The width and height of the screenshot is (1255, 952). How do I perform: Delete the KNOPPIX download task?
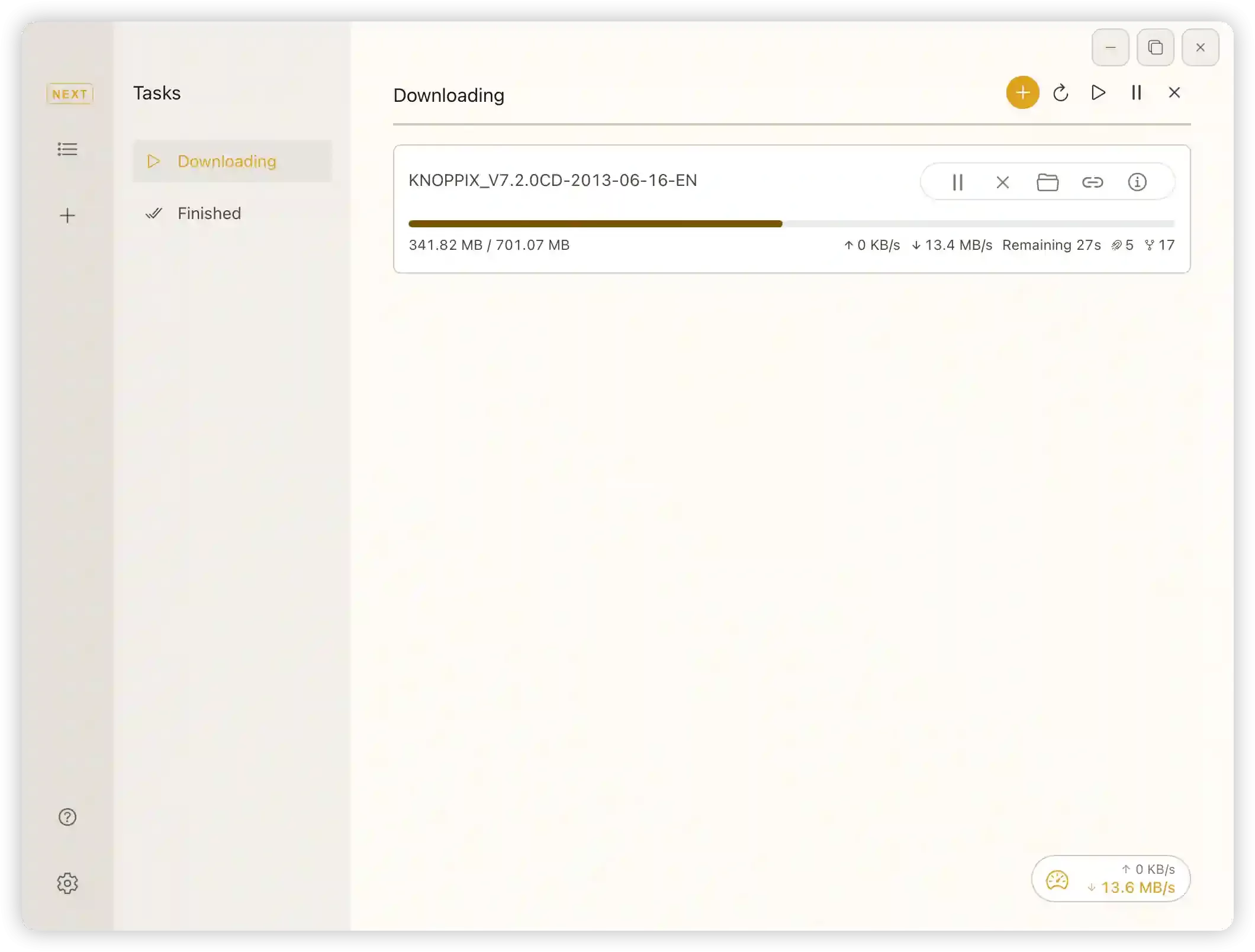click(1002, 182)
